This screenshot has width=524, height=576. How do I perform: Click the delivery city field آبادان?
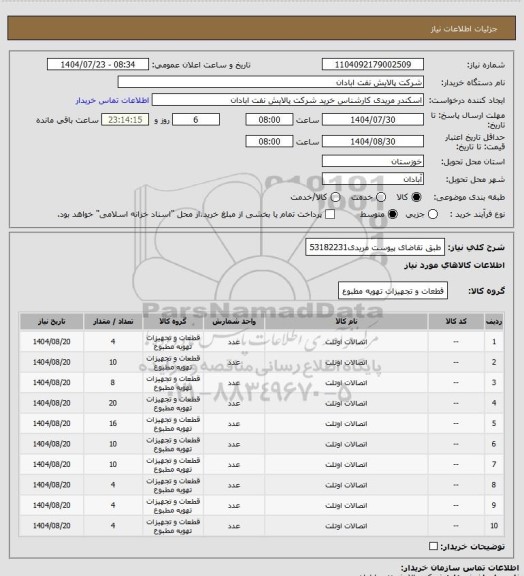[373, 179]
